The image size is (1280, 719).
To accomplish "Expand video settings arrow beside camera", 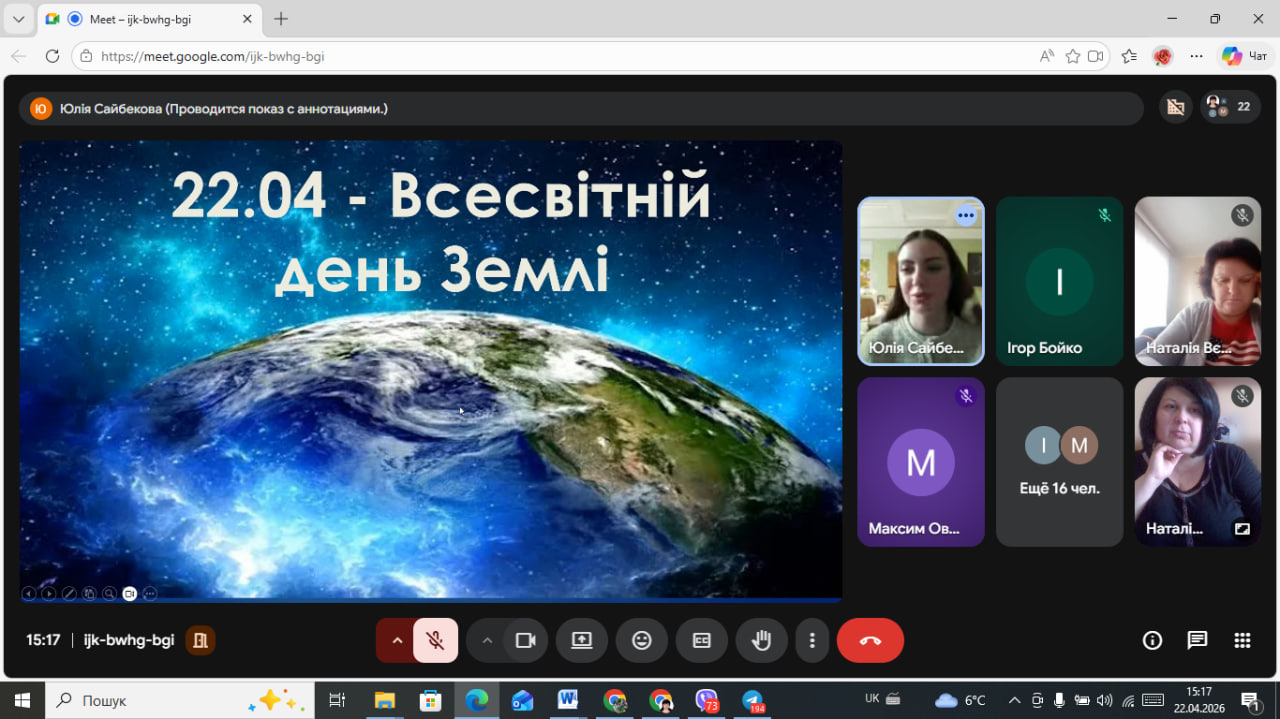I will [x=487, y=641].
